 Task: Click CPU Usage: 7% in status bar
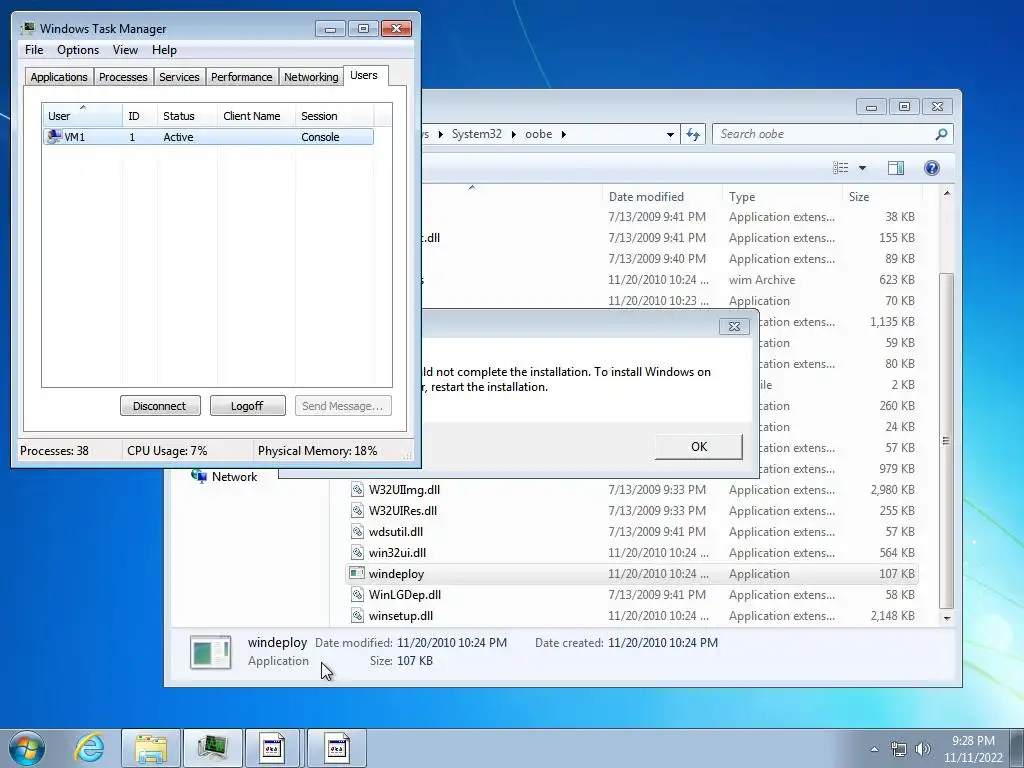(167, 451)
